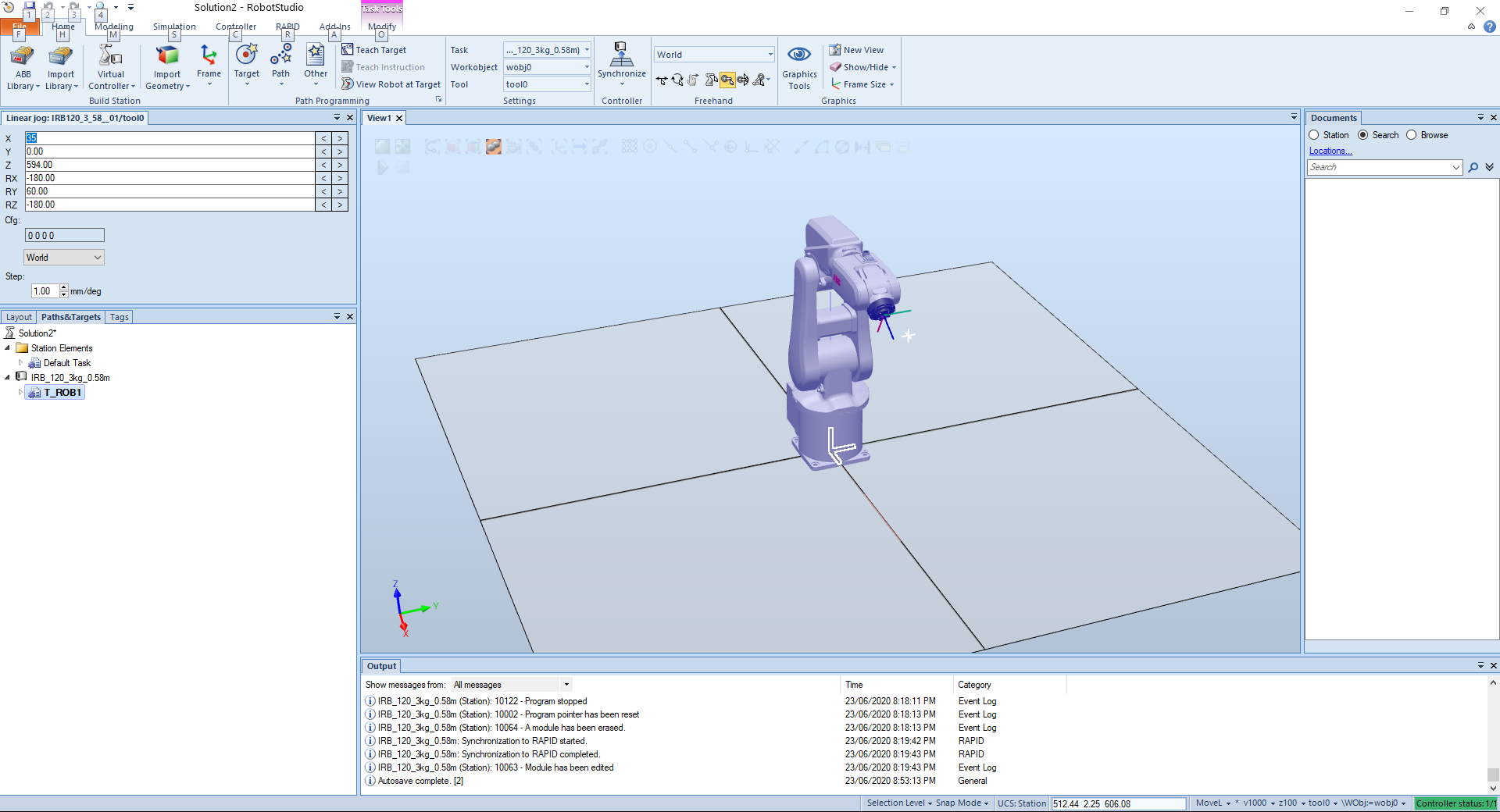Viewport: 1500px width, 812px height.
Task: Click the Frame tool icon
Action: coord(209,57)
